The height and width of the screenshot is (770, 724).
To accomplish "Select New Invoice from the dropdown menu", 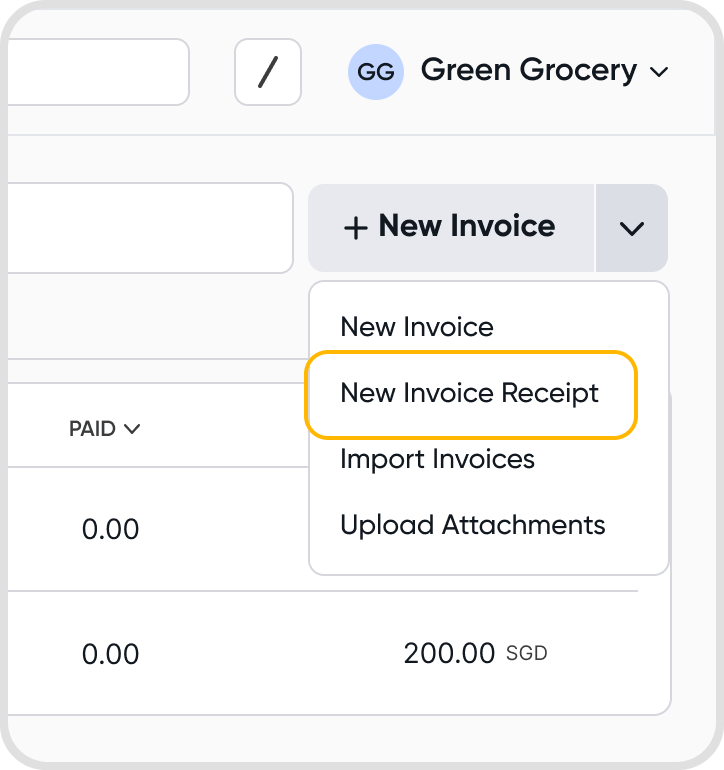I will (417, 327).
